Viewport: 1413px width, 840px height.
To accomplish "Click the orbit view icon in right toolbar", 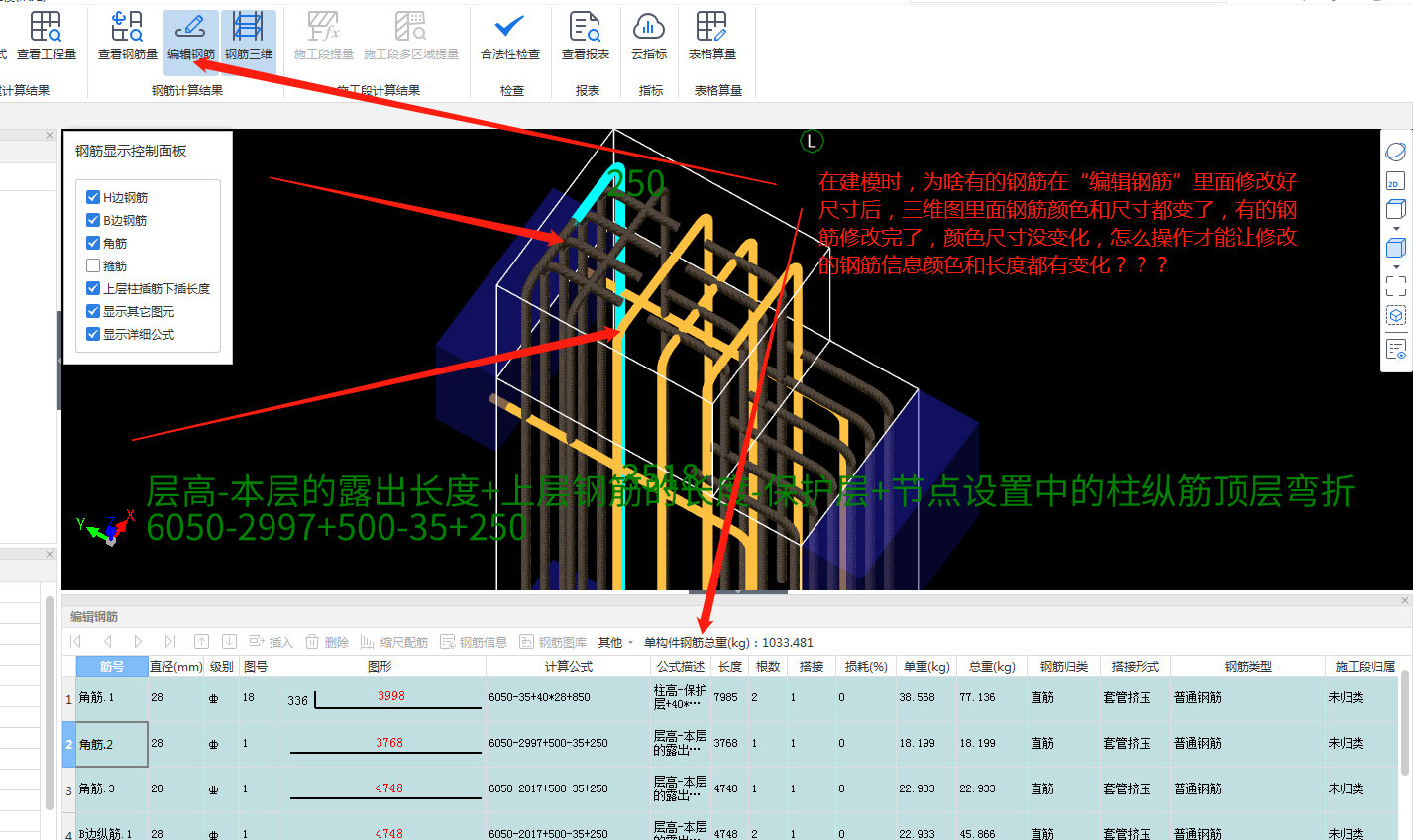I will point(1395,152).
